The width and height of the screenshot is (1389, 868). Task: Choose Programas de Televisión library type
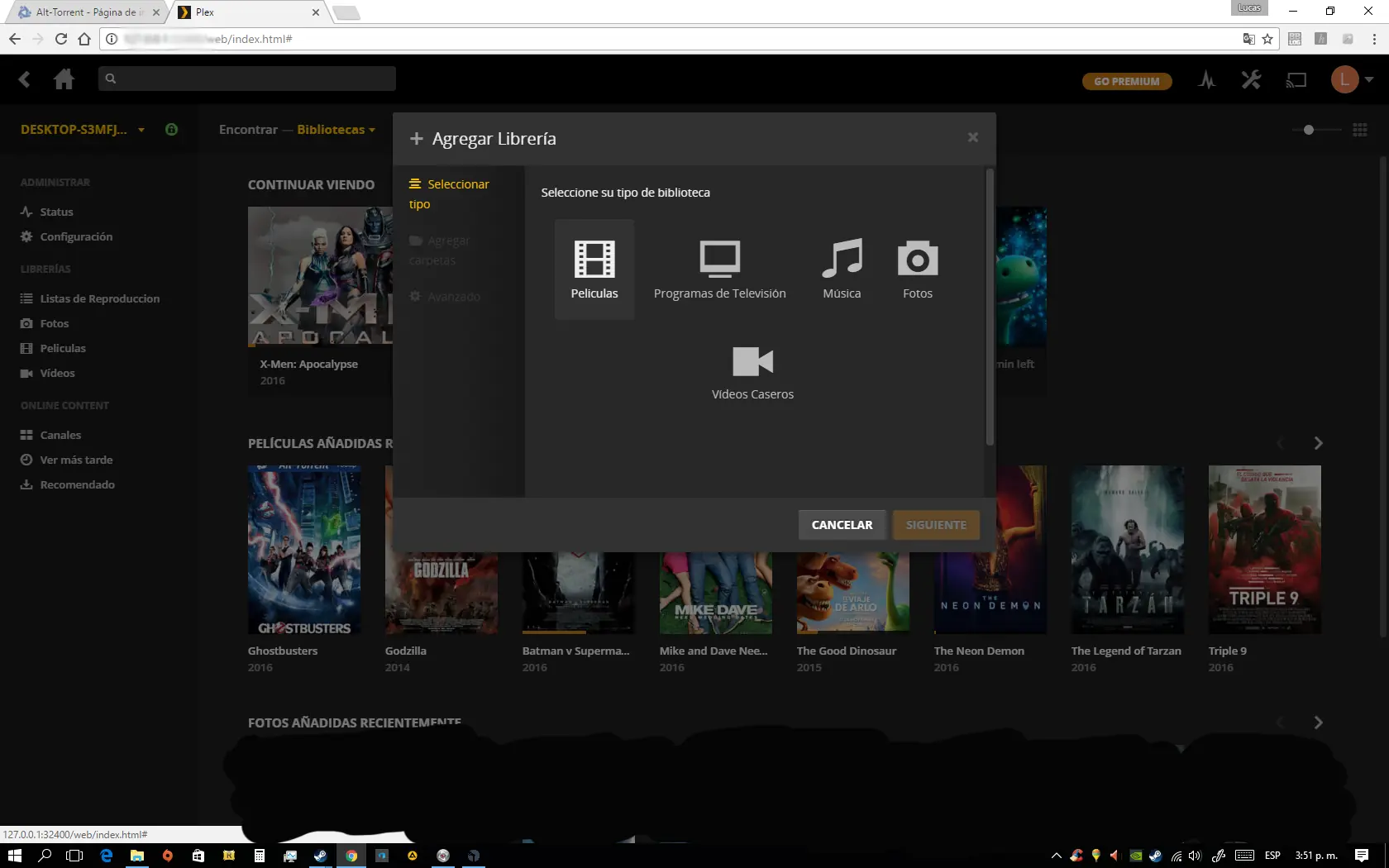point(719,269)
